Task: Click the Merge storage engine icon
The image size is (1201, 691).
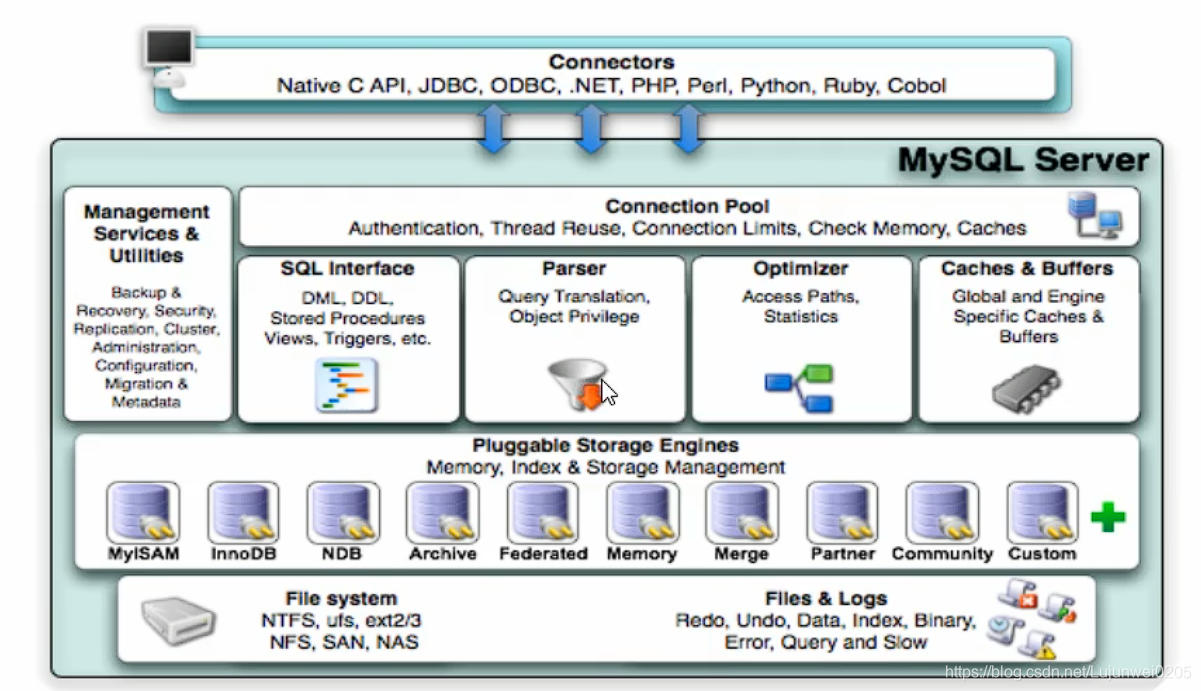Action: (x=742, y=513)
